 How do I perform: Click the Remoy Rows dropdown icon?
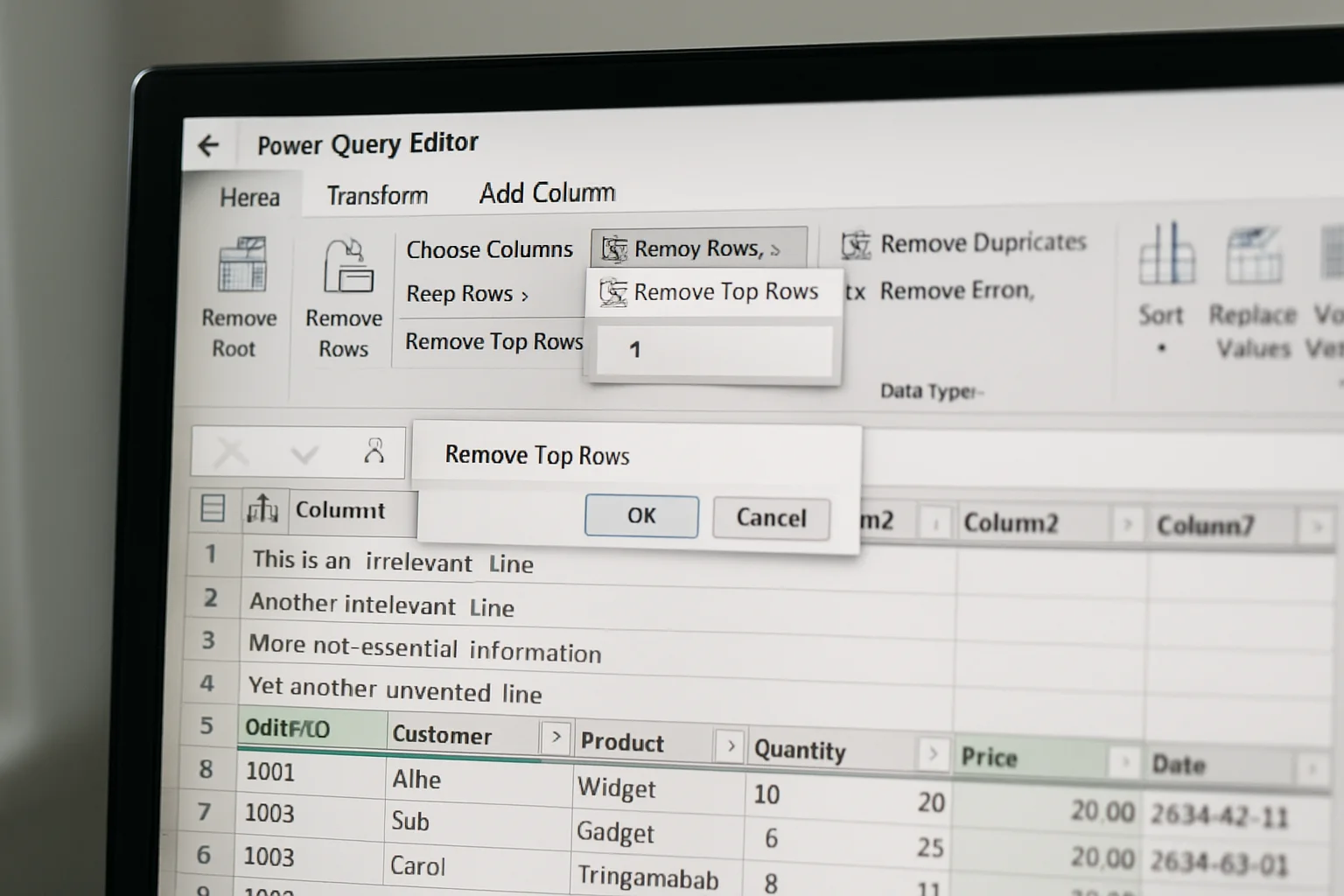(615, 249)
